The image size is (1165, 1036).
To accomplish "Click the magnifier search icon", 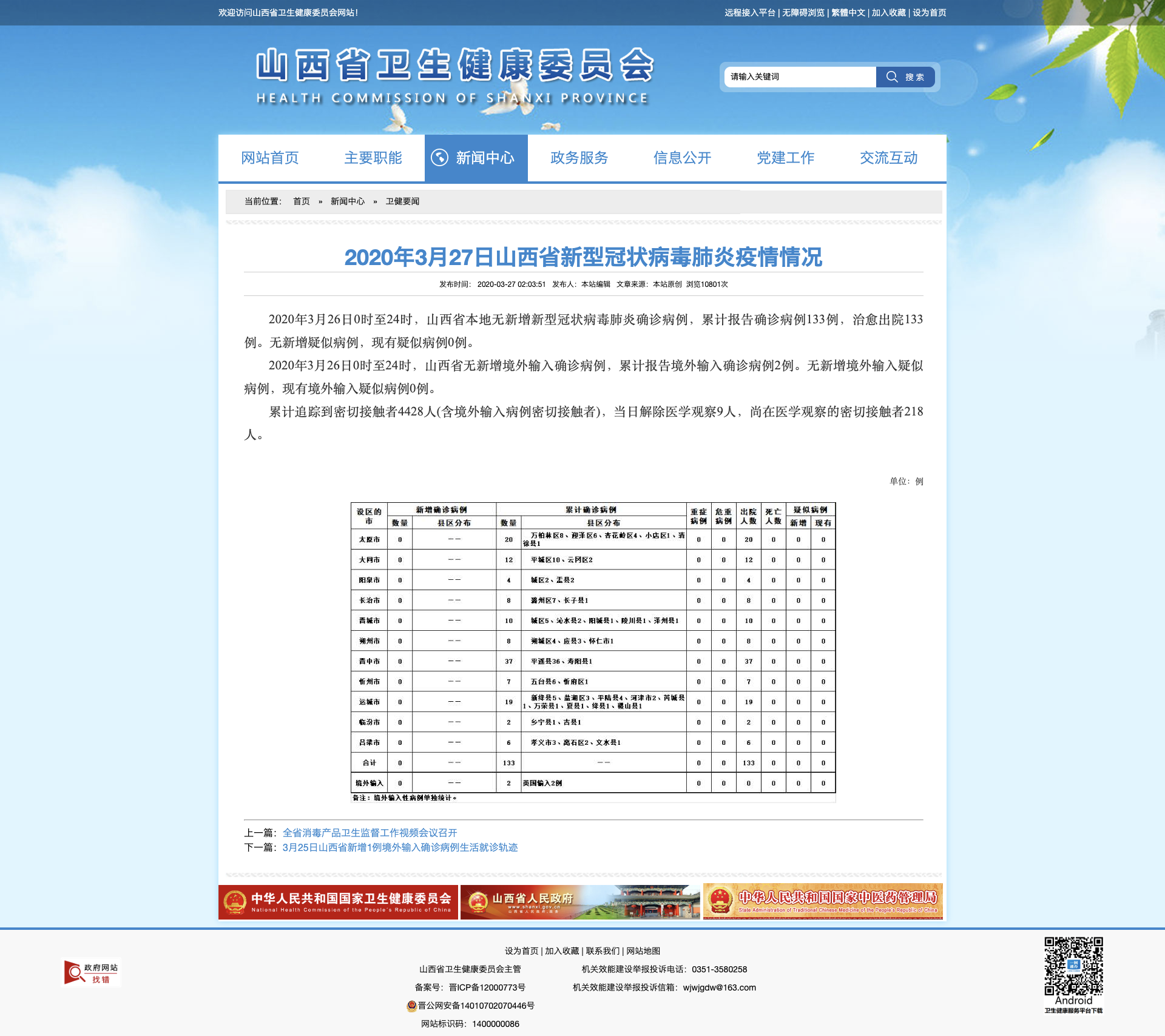I will pos(891,76).
